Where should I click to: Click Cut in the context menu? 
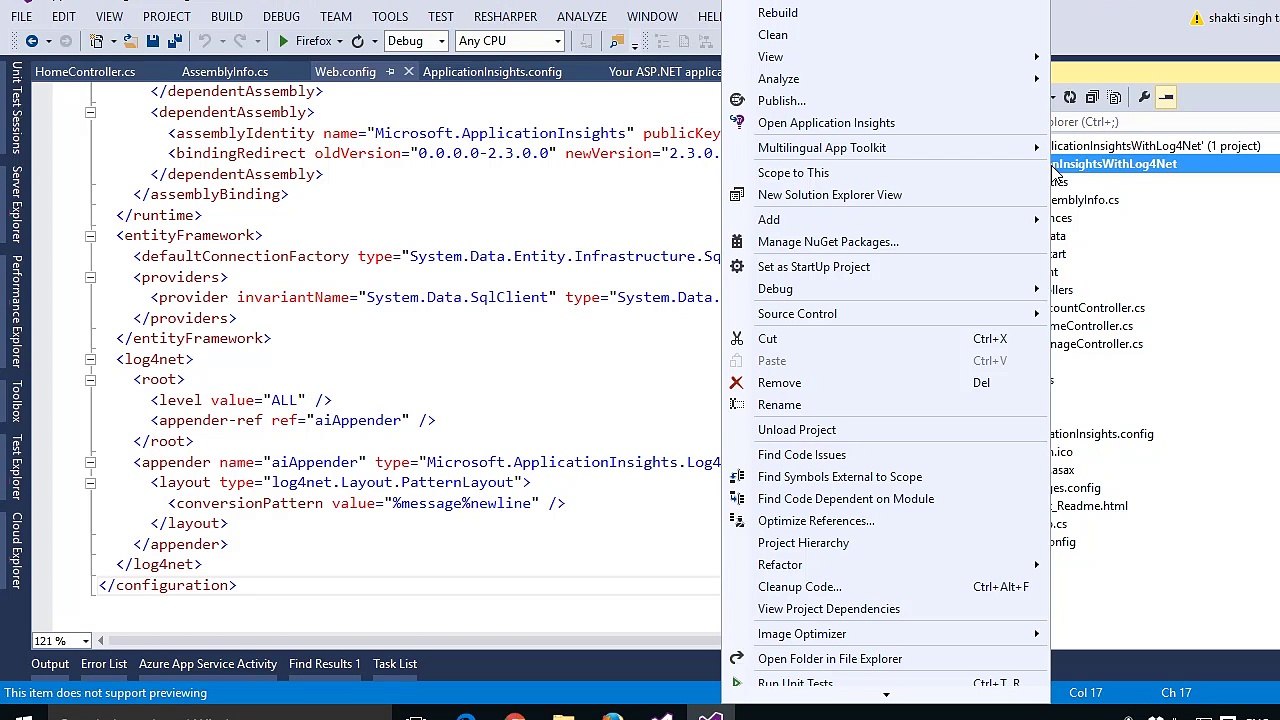[x=886, y=339]
